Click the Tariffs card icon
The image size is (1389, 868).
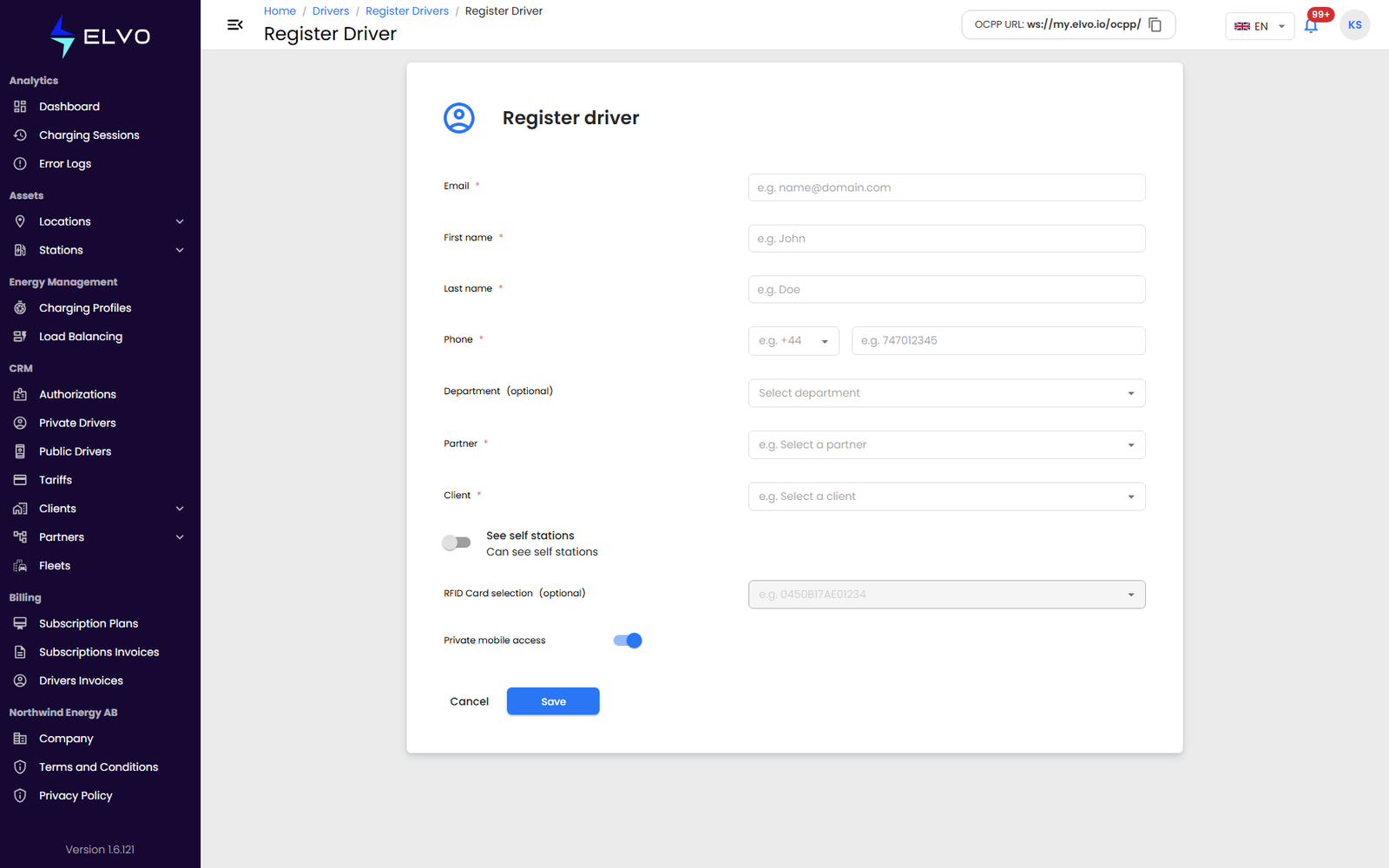[20, 480]
